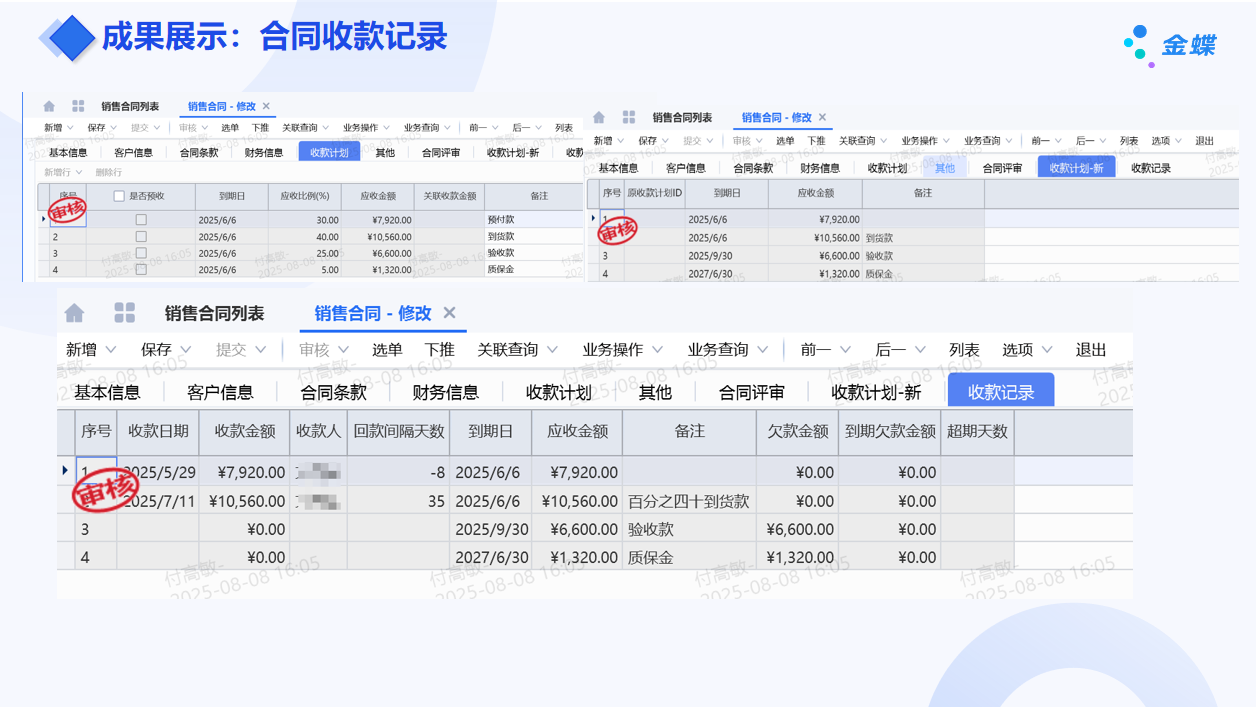Select 基本信息 tab in bottom panel

(x=107, y=392)
